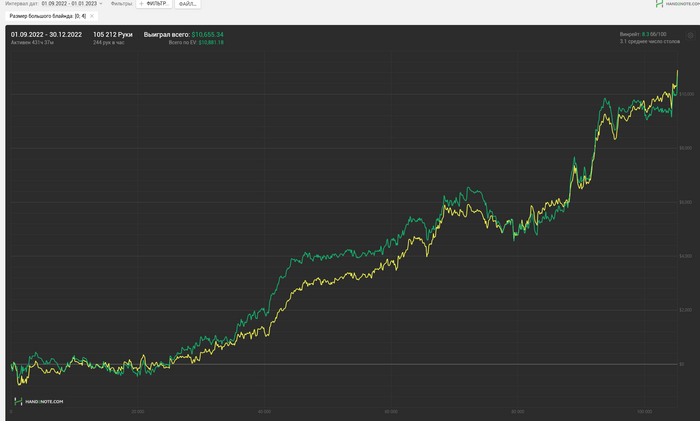The image size is (700, 421).
Task: Click the 01.09.2022 - 30.12.2022 period header
Action: [46, 34]
